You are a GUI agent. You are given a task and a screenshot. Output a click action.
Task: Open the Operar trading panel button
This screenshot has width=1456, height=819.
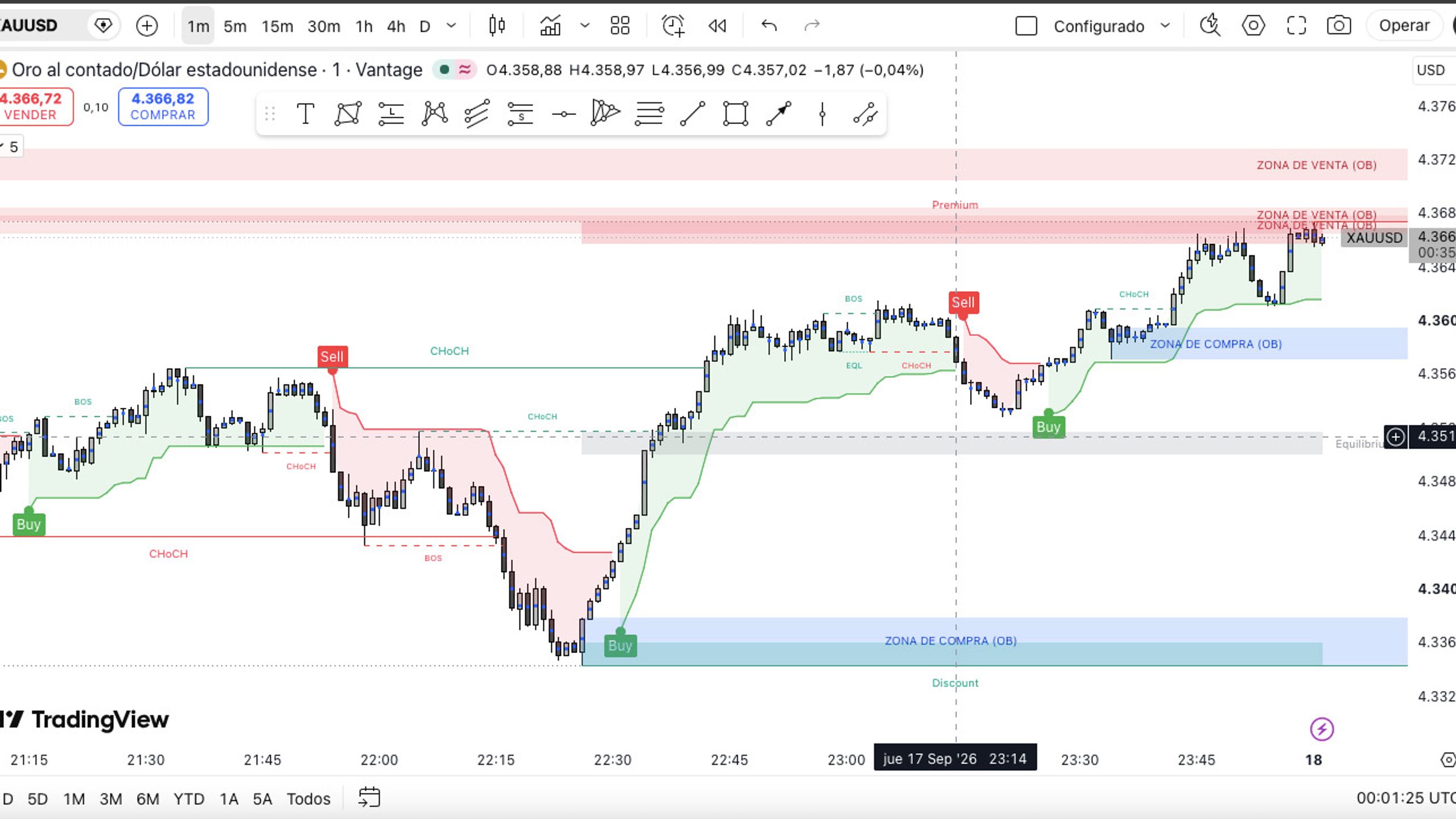click(1404, 26)
